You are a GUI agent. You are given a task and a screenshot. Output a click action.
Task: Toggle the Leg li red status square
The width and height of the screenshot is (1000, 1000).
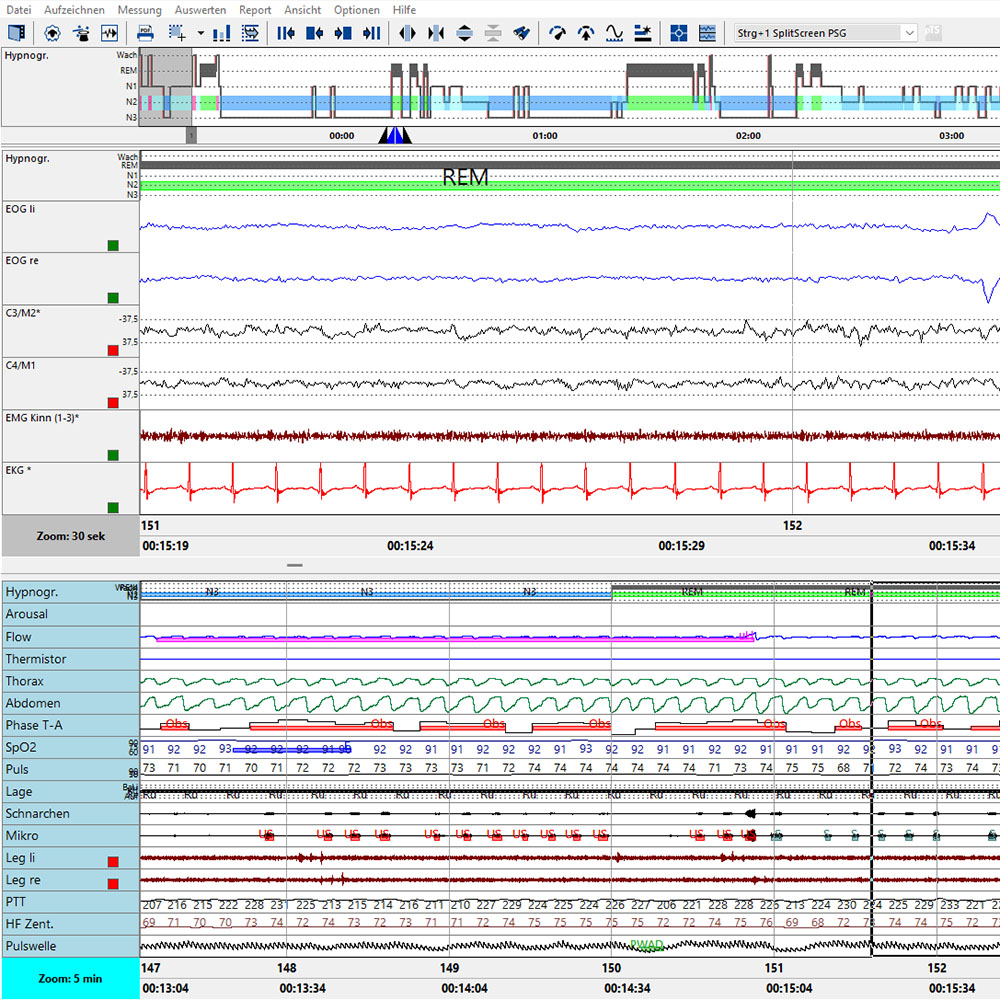(x=113, y=862)
